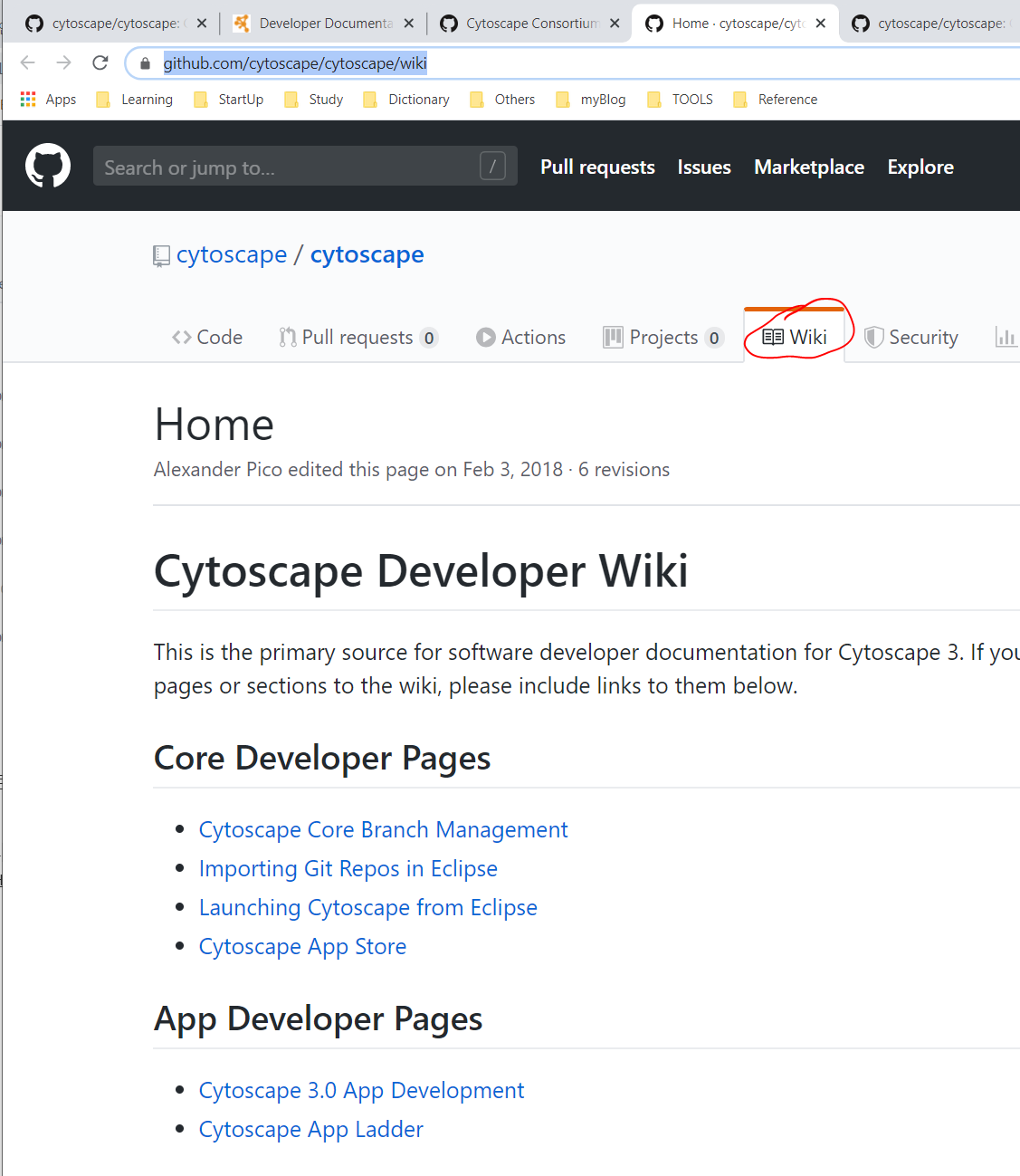Open Explore in GitHub header
Image resolution: width=1020 pixels, height=1176 pixels.
[920, 167]
